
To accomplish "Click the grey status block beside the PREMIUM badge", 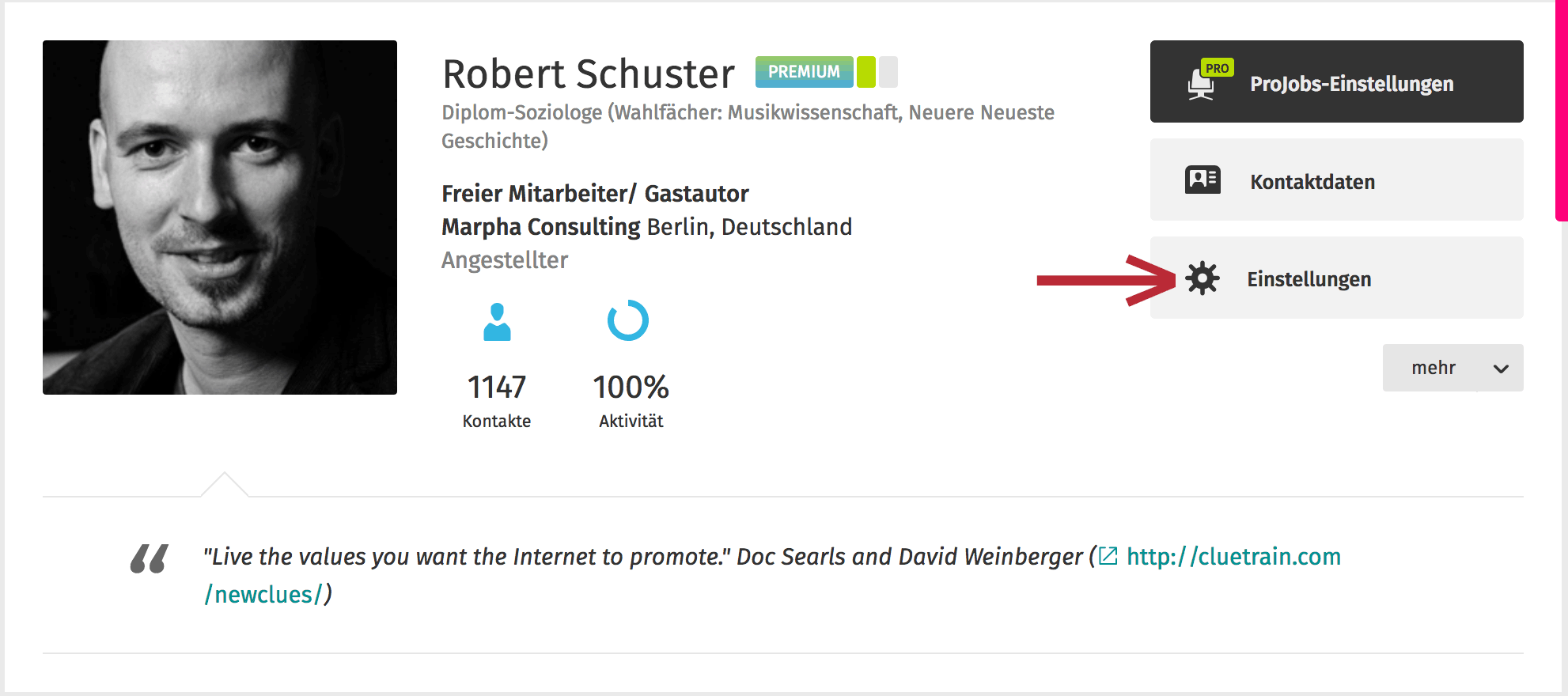I will pyautogui.click(x=888, y=72).
